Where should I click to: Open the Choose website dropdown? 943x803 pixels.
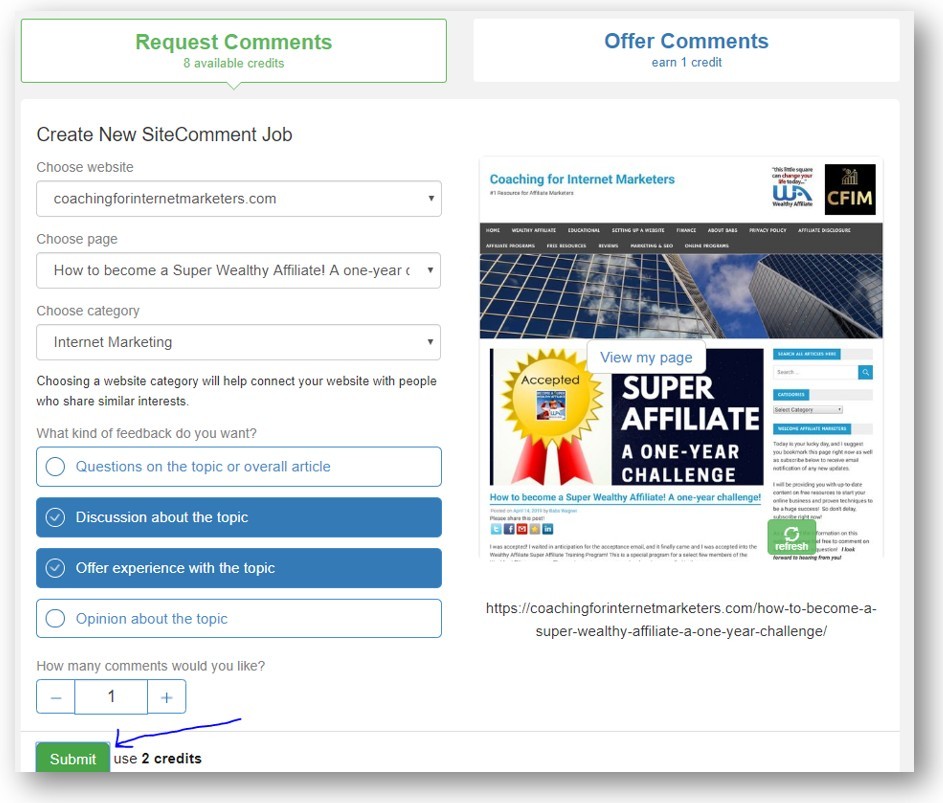239,198
